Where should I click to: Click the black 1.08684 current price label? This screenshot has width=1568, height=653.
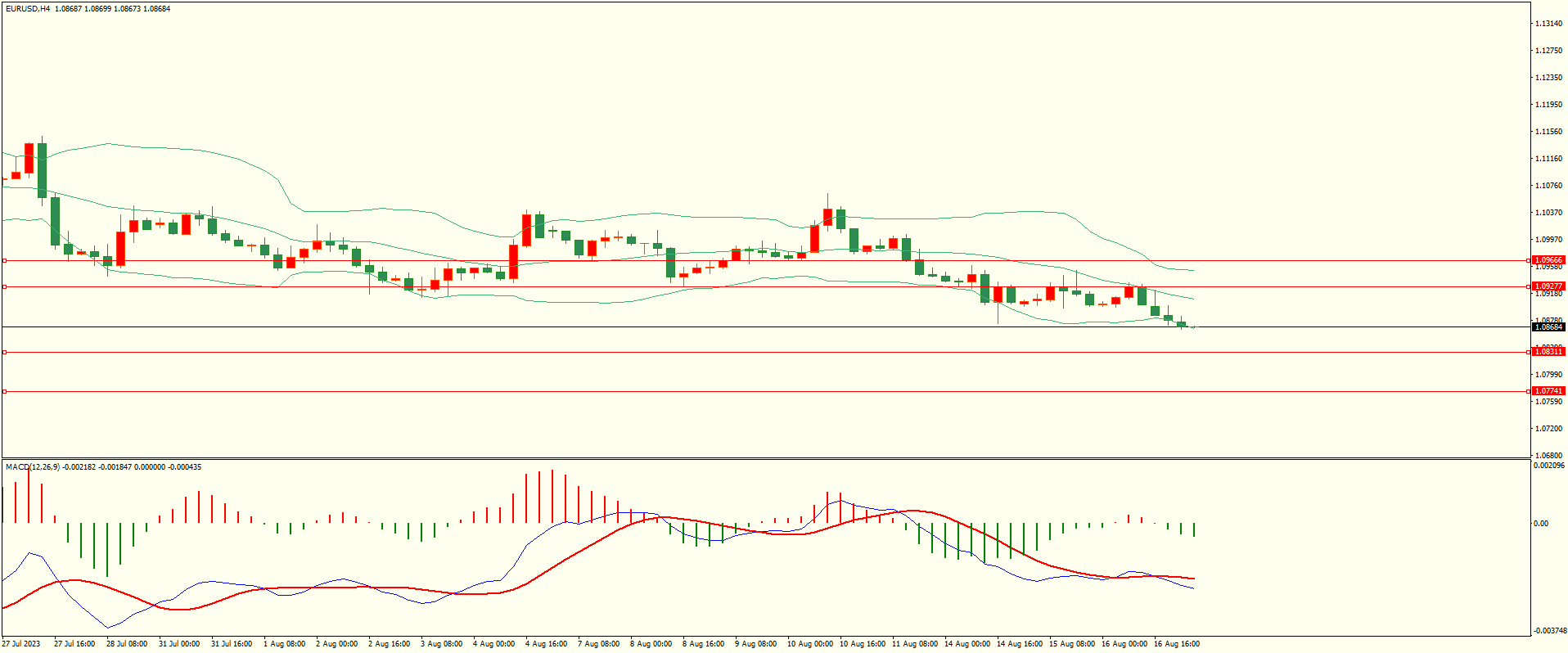point(1548,327)
